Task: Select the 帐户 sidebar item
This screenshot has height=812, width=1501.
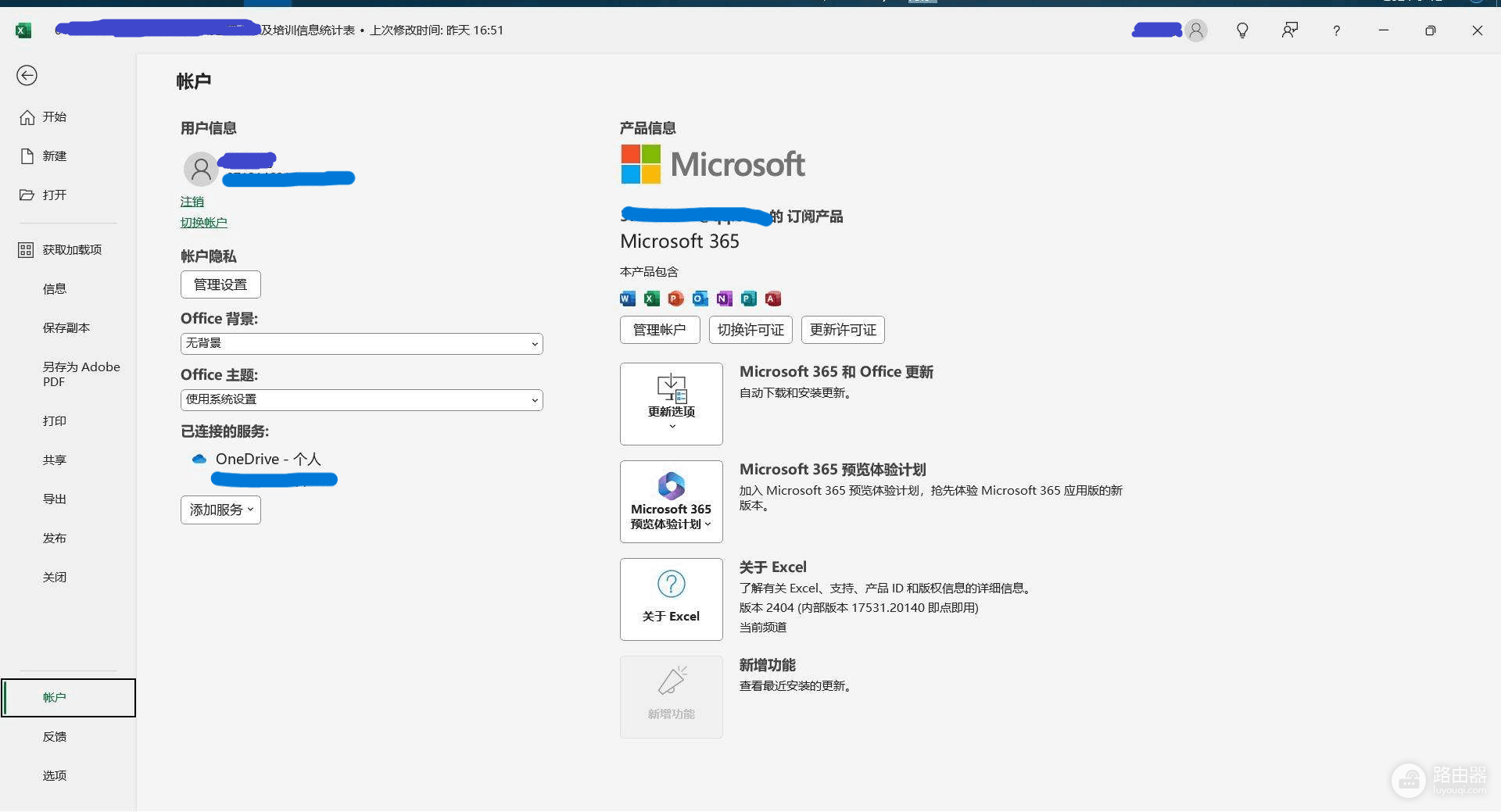Action: tap(68, 698)
